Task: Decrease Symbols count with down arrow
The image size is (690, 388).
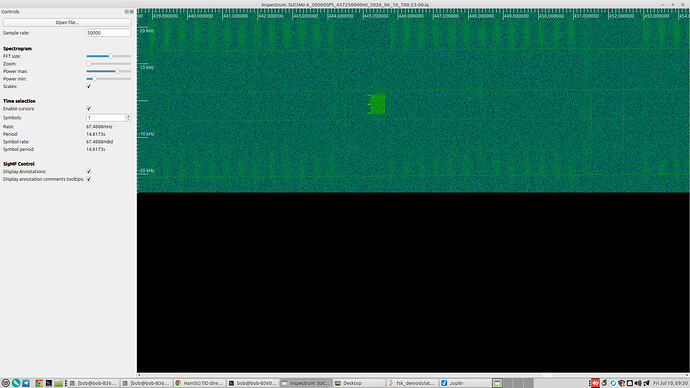Action: point(128,120)
